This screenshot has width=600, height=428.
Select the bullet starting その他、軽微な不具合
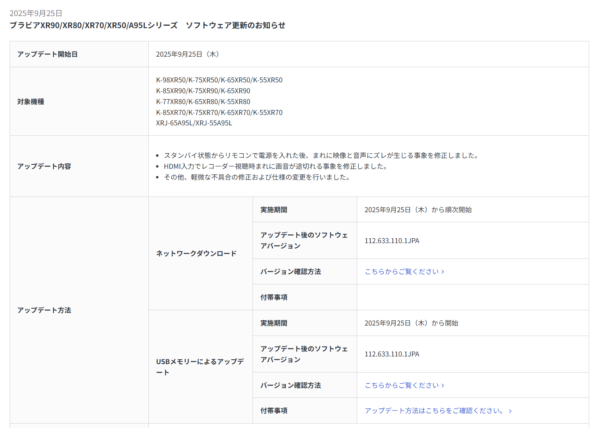[x=257, y=177]
